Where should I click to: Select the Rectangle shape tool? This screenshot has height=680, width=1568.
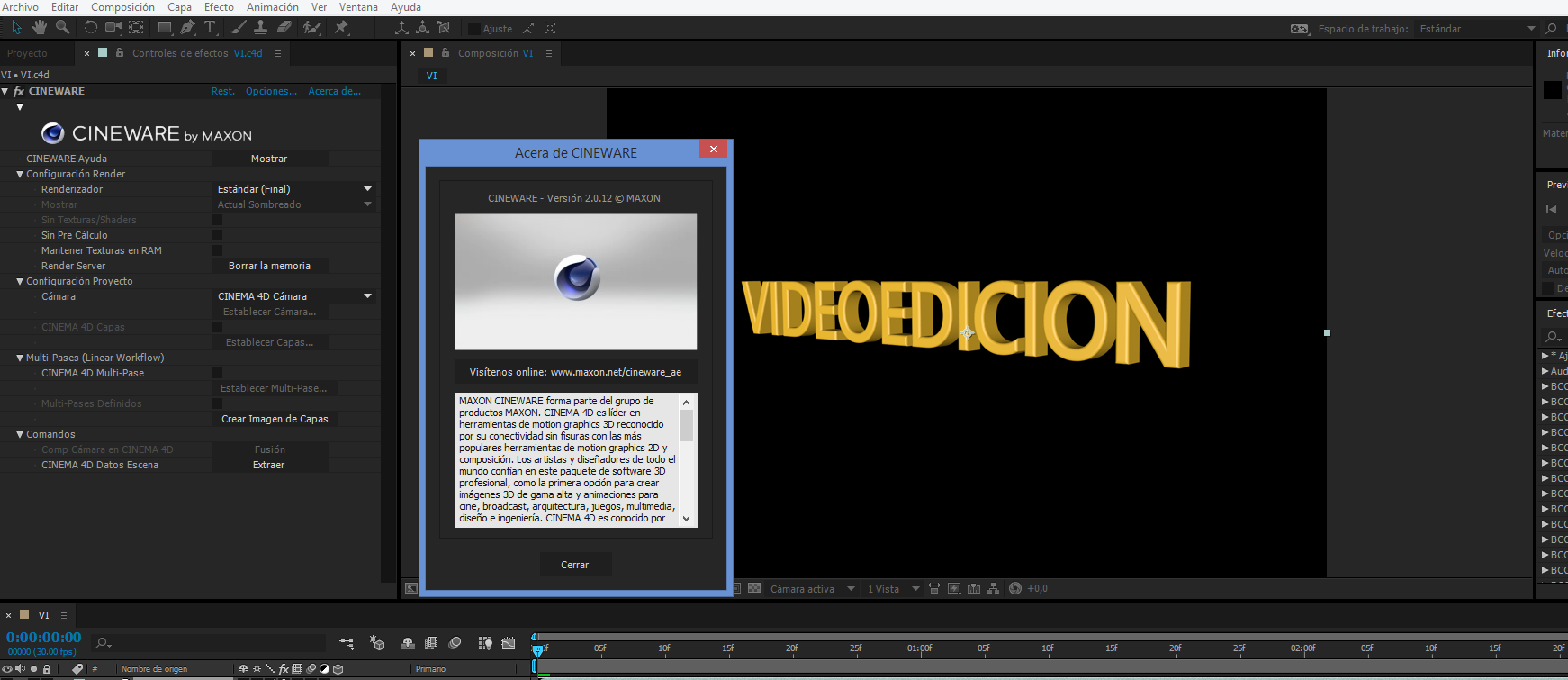point(165,28)
